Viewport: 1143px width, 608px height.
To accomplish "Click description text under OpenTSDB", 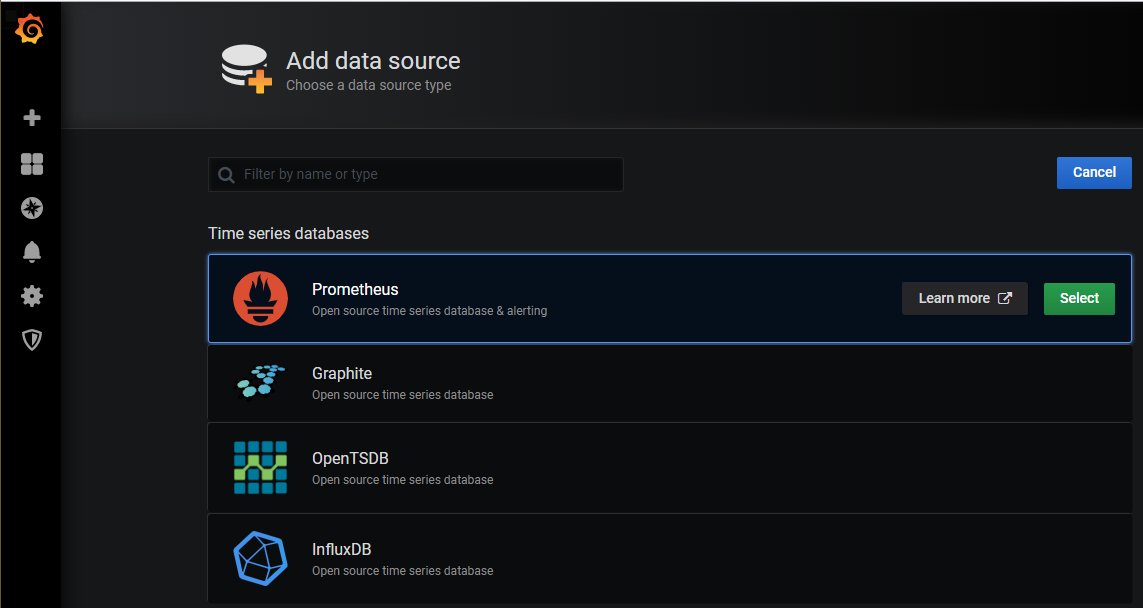I will [x=402, y=480].
